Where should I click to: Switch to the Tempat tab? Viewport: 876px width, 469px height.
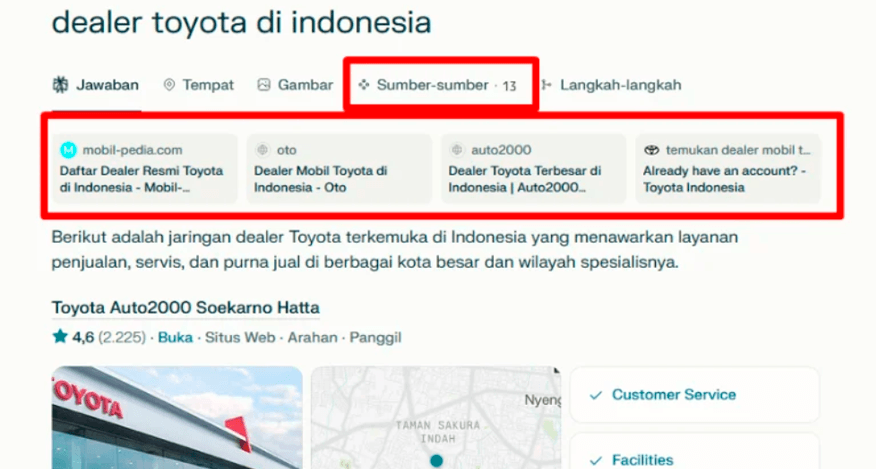point(198,85)
